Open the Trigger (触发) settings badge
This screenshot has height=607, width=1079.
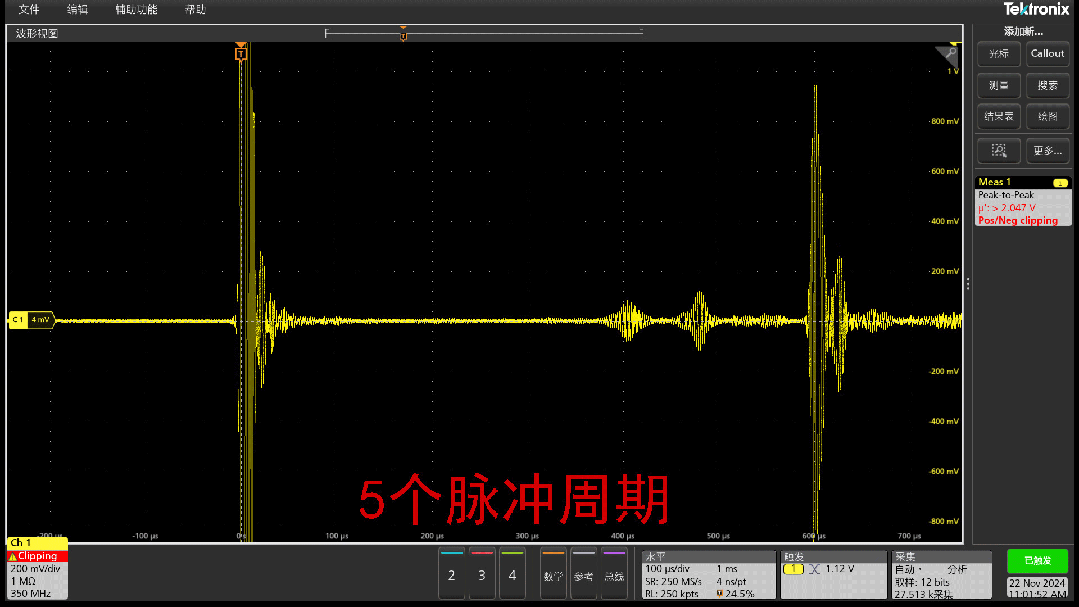coord(833,574)
